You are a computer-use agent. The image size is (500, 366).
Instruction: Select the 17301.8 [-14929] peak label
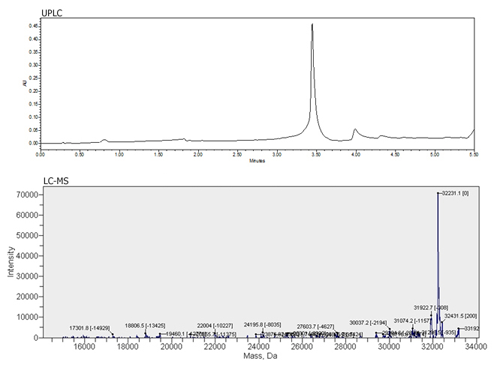tap(89, 328)
